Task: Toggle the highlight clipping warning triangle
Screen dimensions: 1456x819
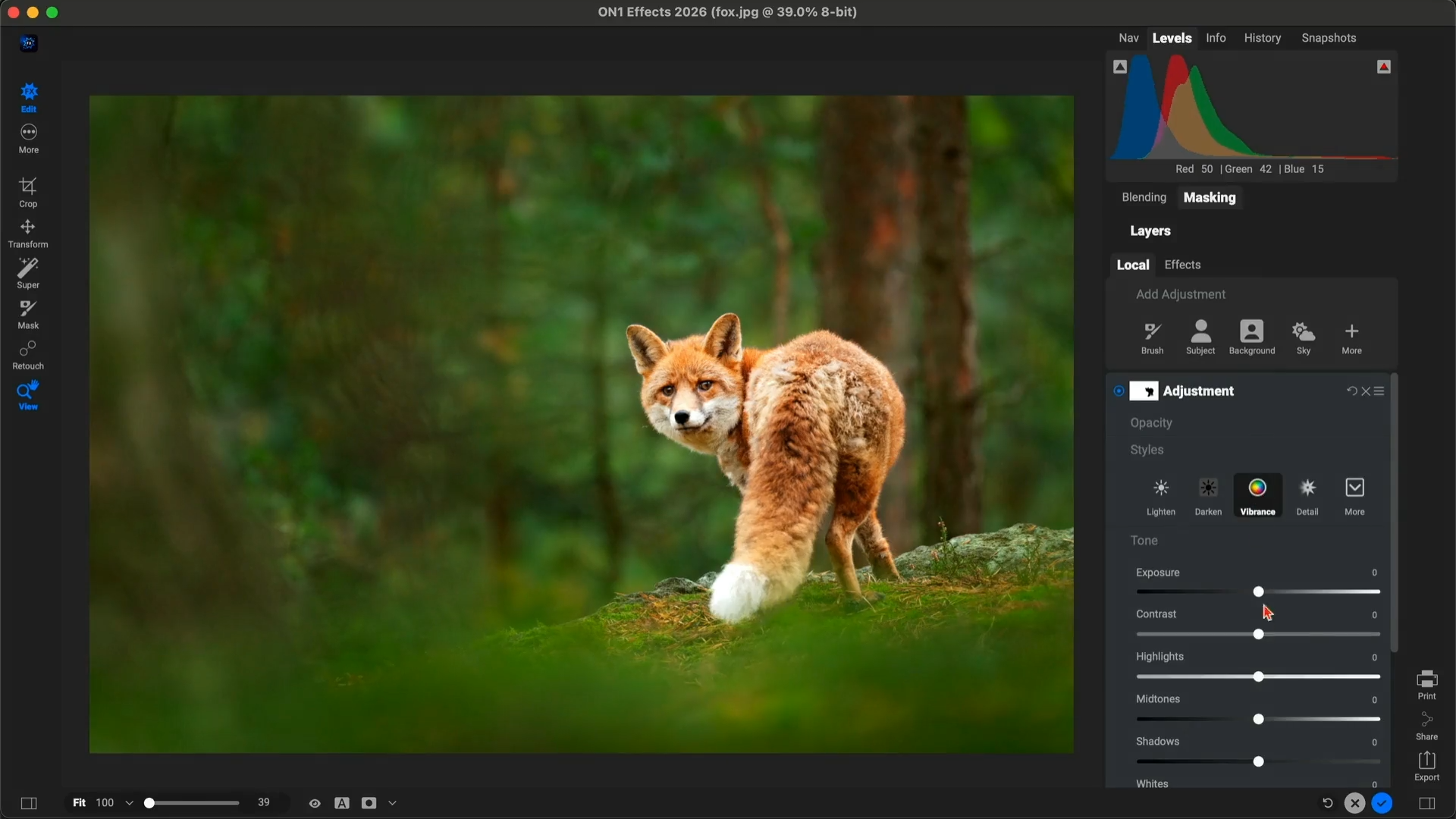Action: [1384, 67]
